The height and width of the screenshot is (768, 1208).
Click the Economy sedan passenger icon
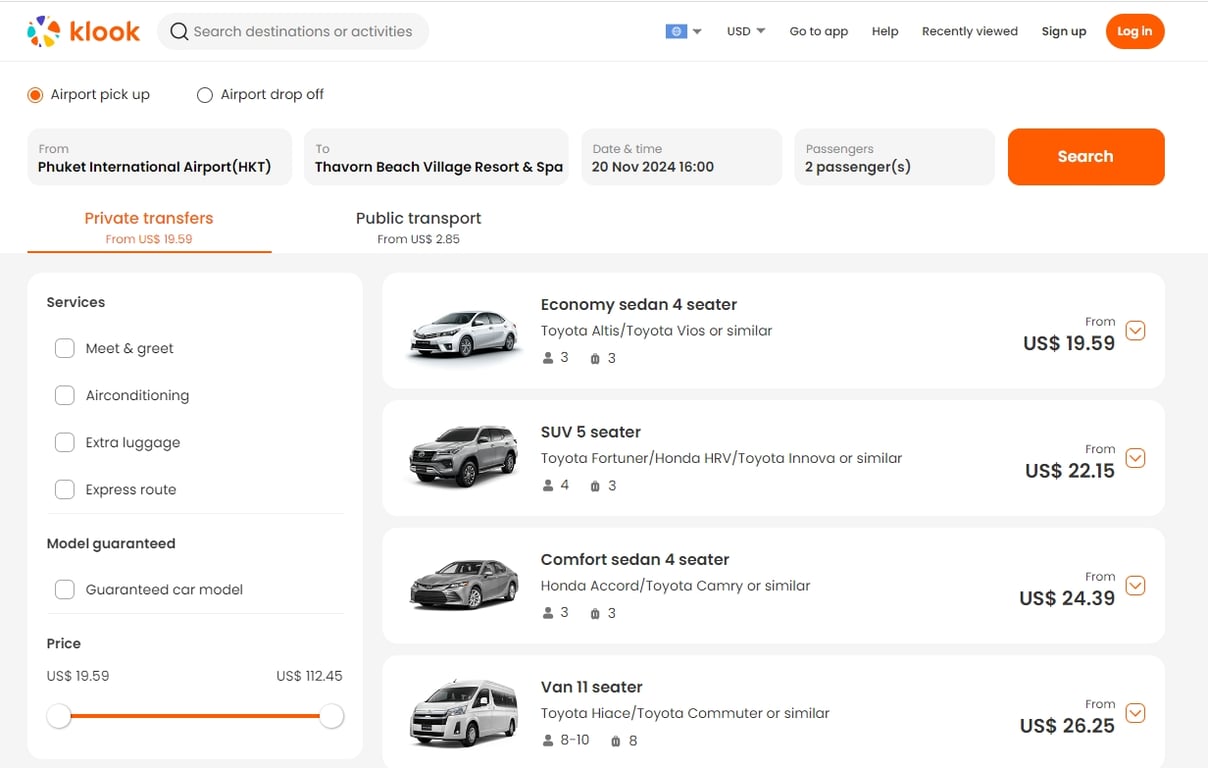pos(548,358)
